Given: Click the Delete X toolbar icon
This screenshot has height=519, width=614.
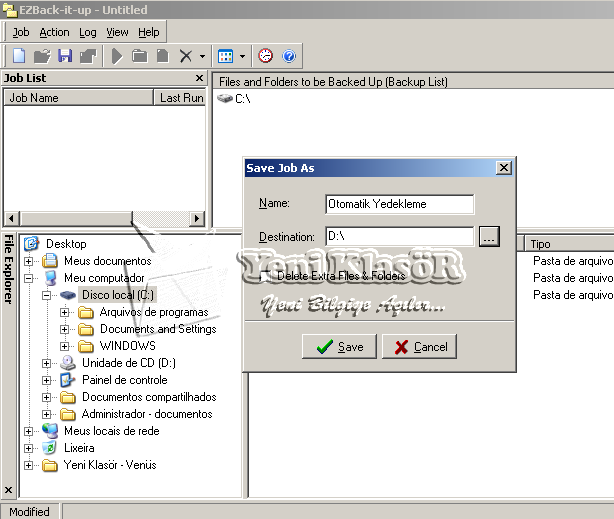Looking at the screenshot, I should pos(185,56).
